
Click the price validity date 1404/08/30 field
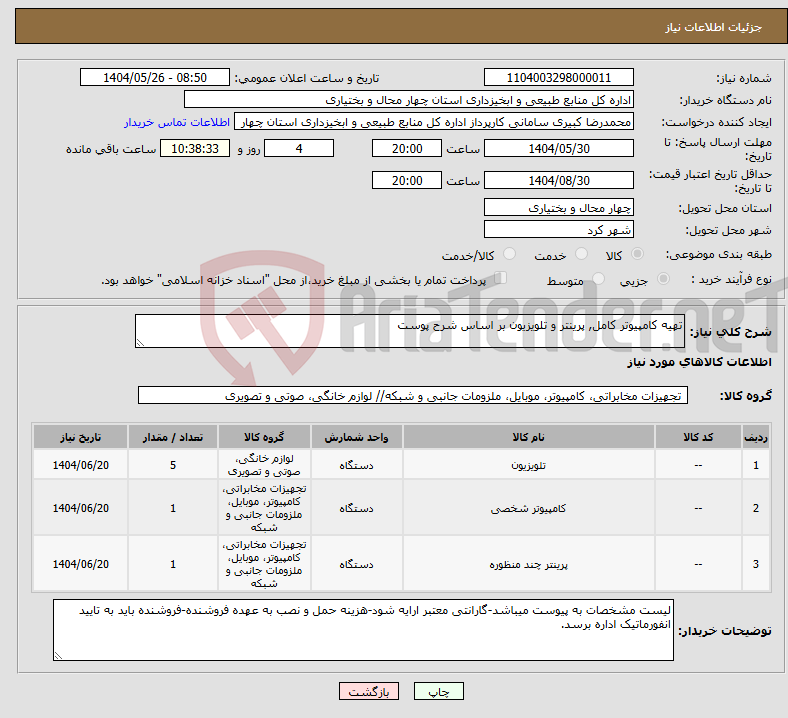558,180
